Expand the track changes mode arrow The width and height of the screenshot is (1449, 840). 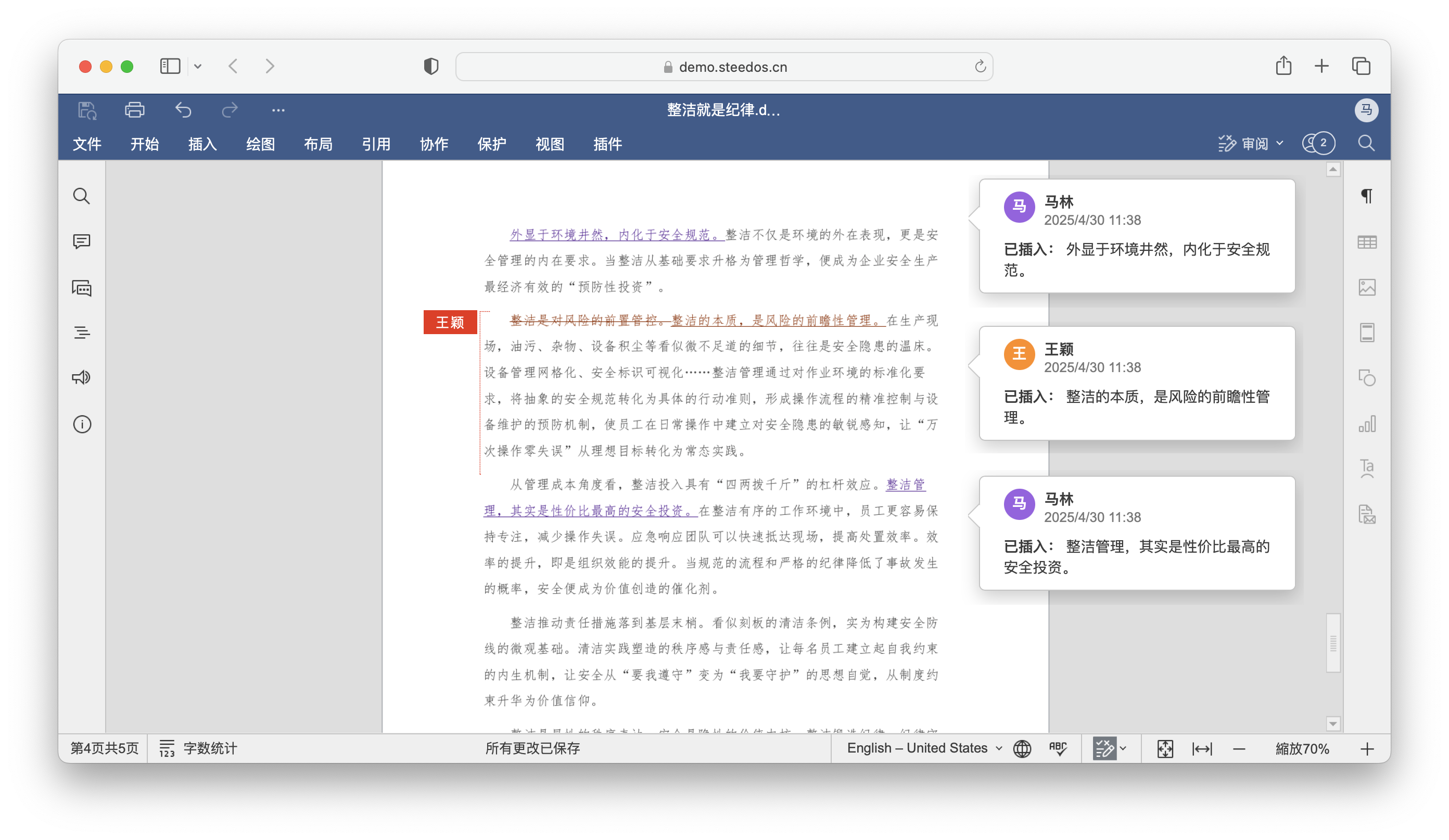[1123, 748]
